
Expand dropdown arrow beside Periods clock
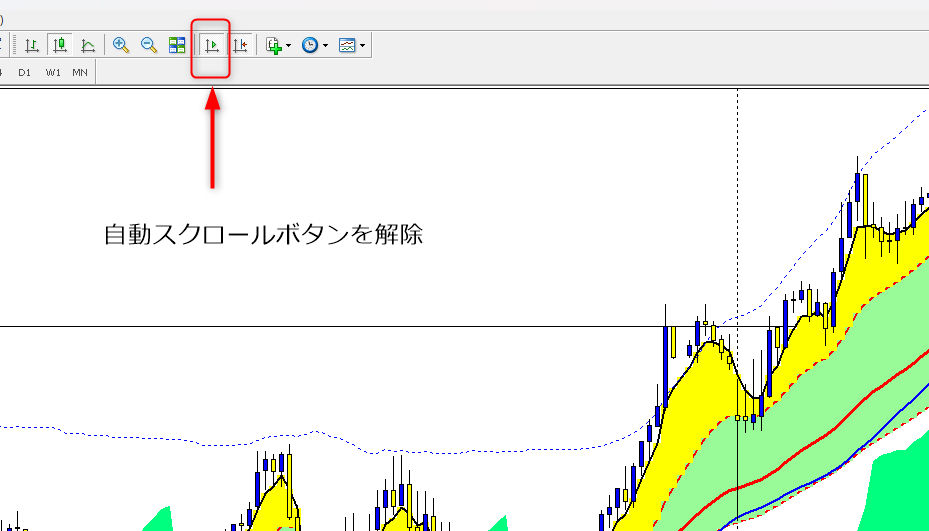[325, 46]
